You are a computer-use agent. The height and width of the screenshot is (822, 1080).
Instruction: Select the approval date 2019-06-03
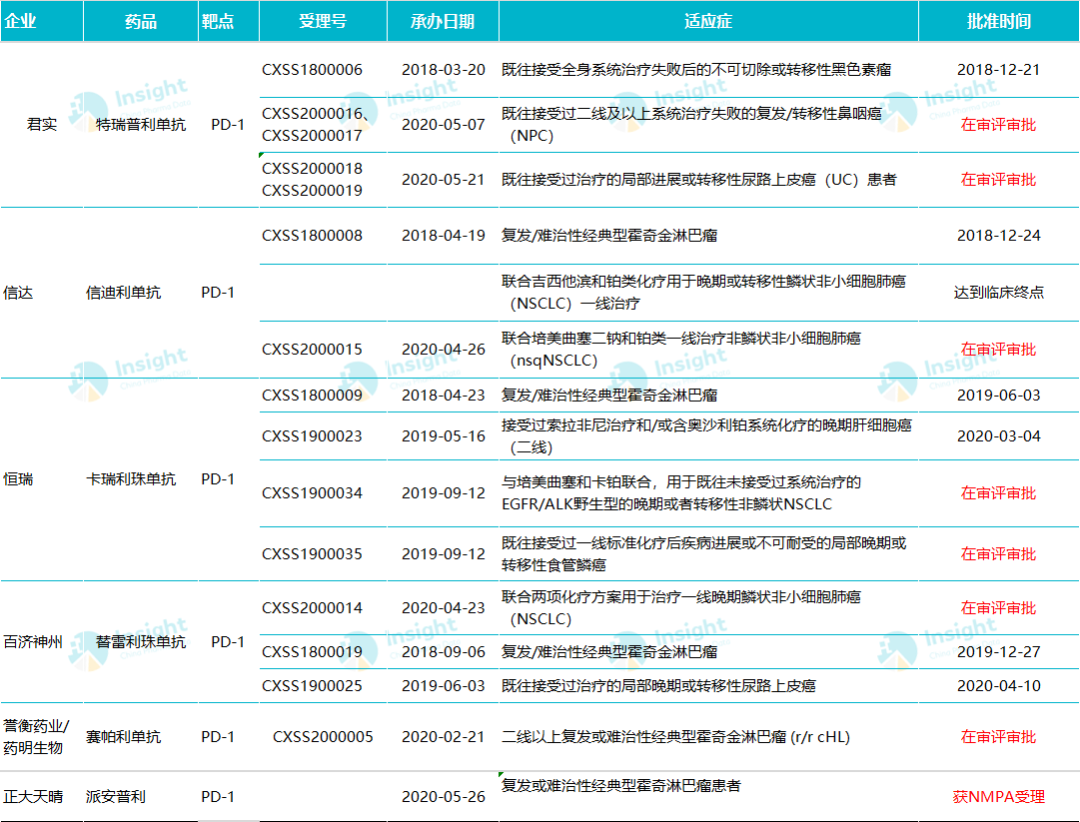tap(999, 395)
